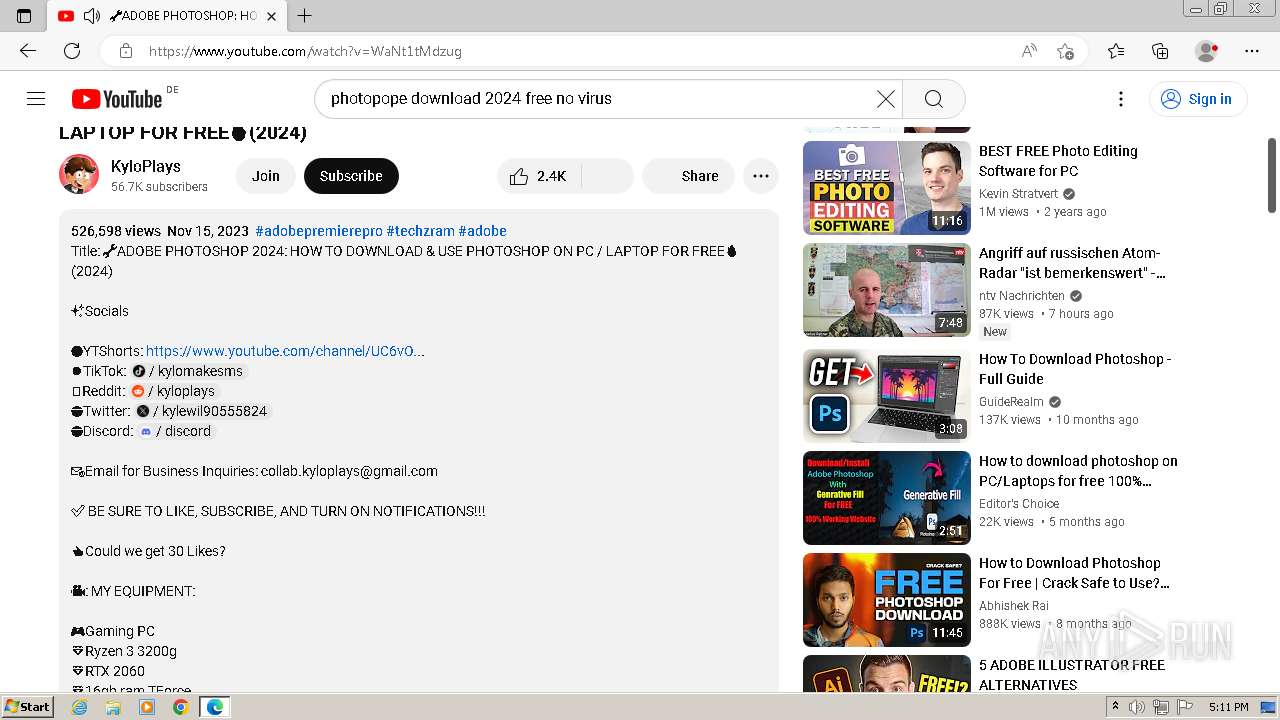Show hidden system tray icons

[x=1114, y=707]
